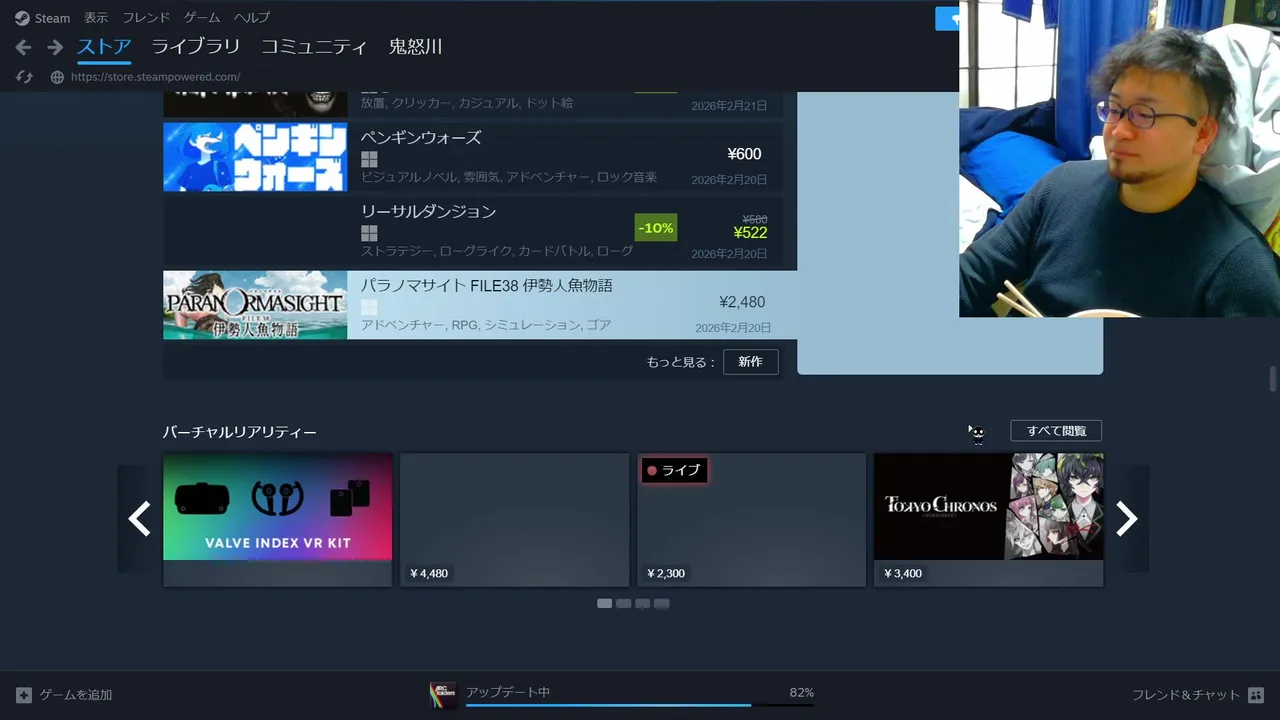Viewport: 1280px width, 720px height.
Task: Select パラノマサイト FILE38 伊勢人魚物語 title
Action: click(x=486, y=286)
